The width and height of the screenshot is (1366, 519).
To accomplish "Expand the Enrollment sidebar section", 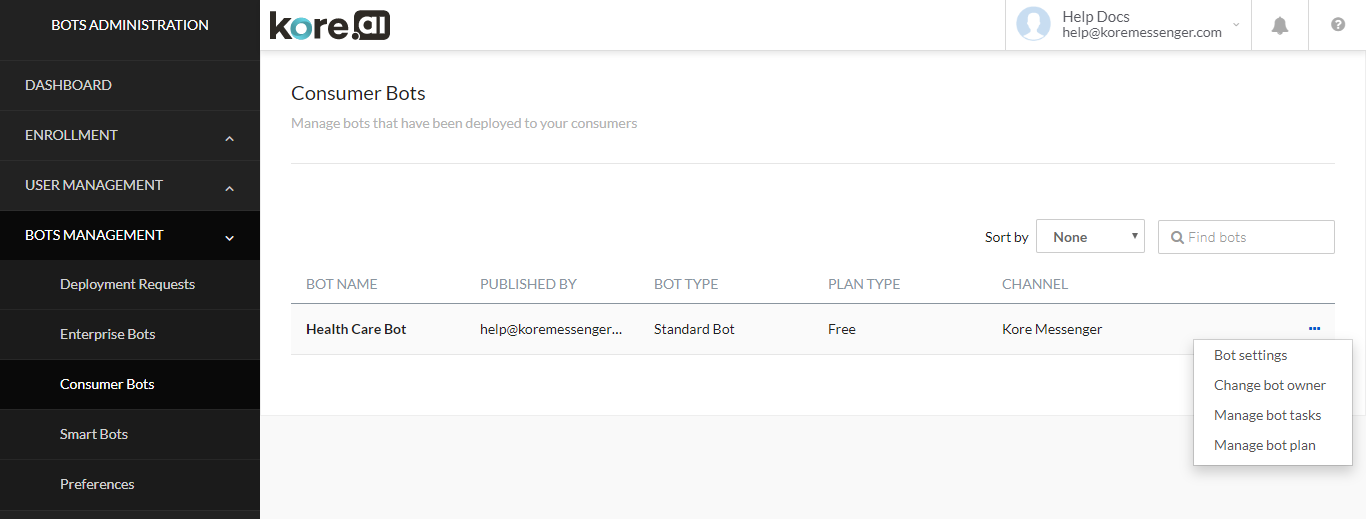I will point(229,137).
